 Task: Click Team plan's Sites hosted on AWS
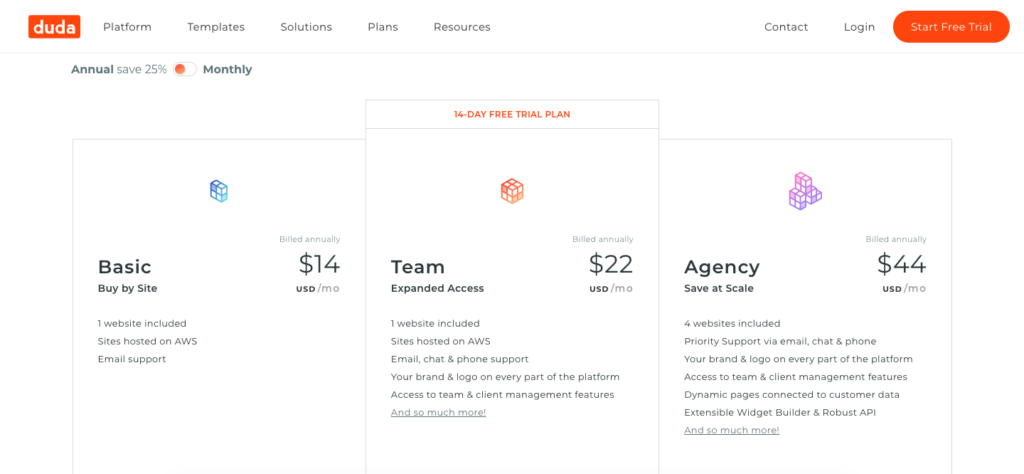click(x=440, y=341)
